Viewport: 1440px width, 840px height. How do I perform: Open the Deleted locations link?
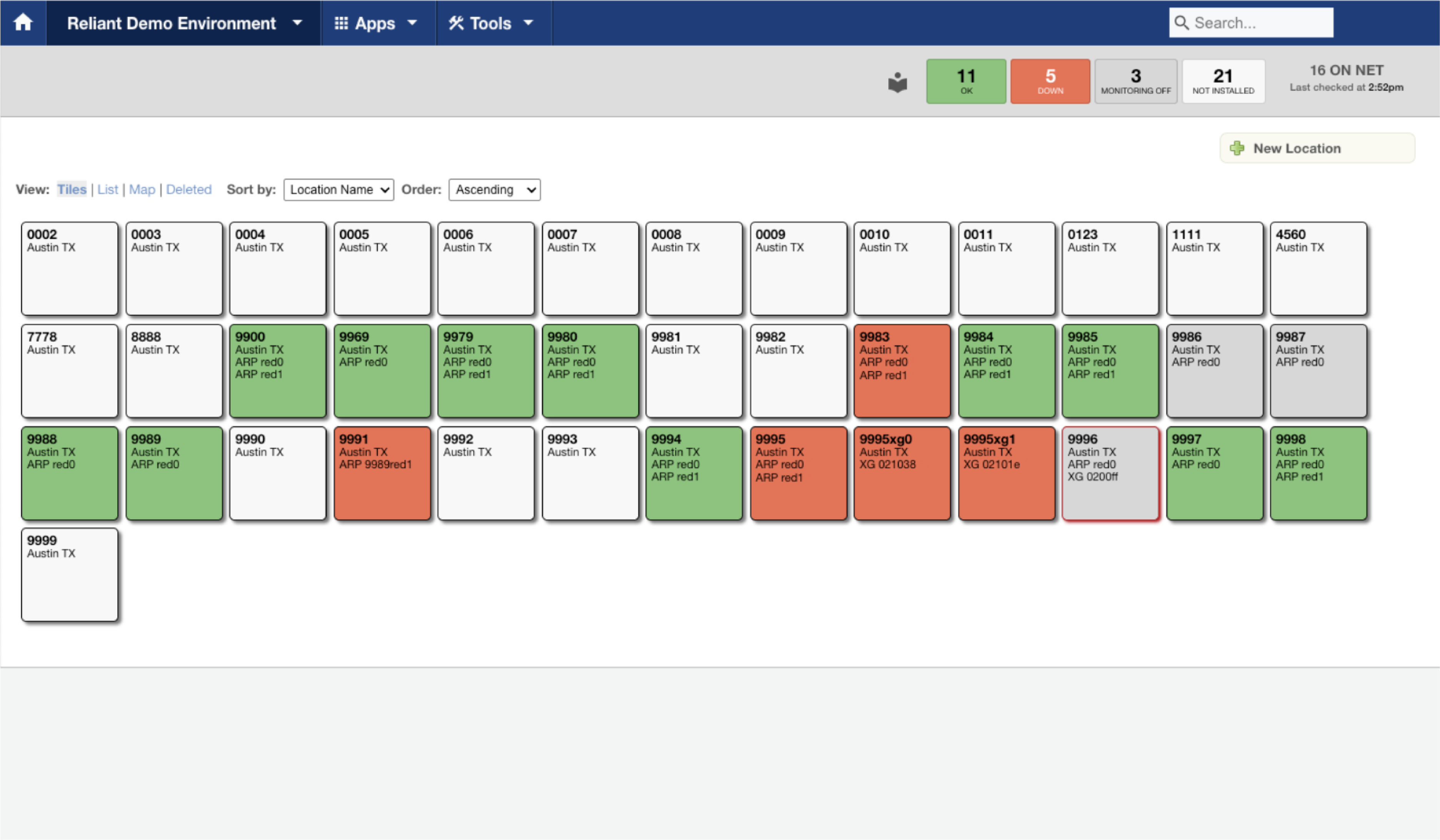[189, 190]
